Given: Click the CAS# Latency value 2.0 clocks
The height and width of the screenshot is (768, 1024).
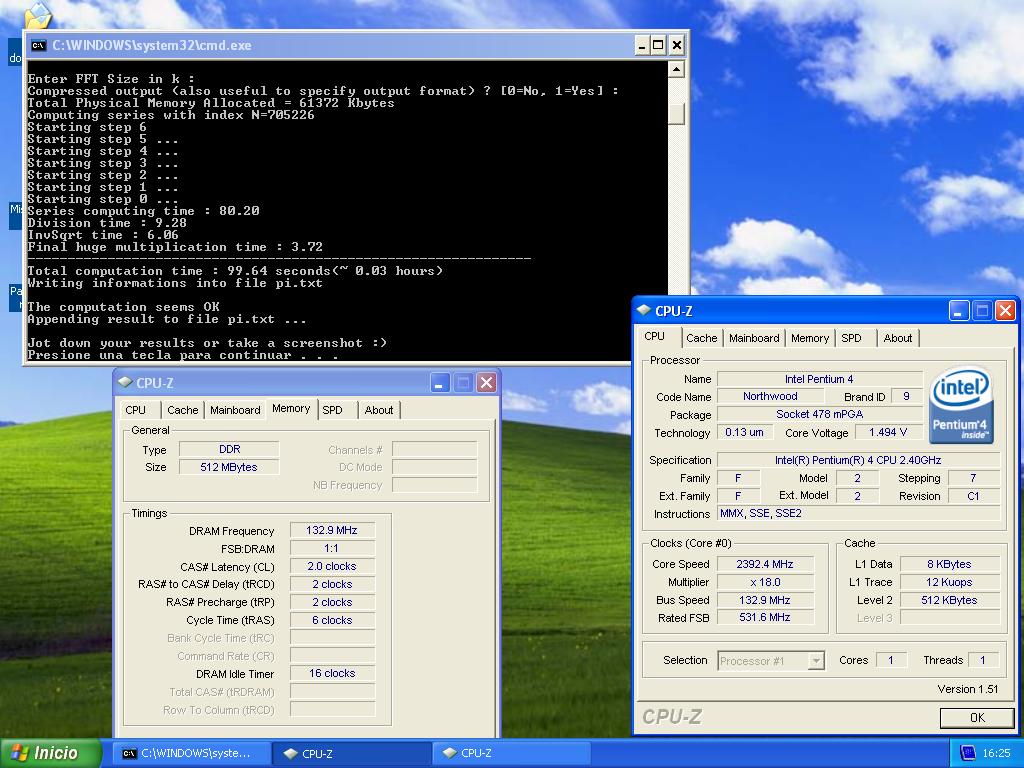Looking at the screenshot, I should point(332,566).
